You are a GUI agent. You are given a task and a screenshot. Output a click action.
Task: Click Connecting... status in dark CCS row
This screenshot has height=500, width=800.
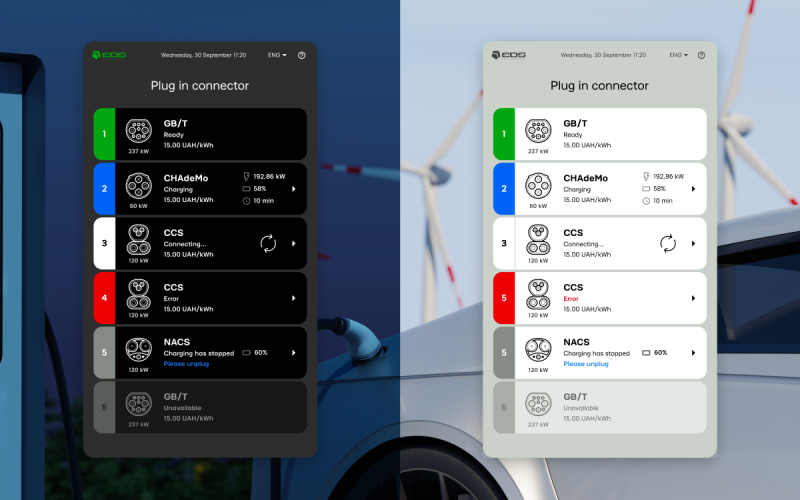tap(185, 244)
